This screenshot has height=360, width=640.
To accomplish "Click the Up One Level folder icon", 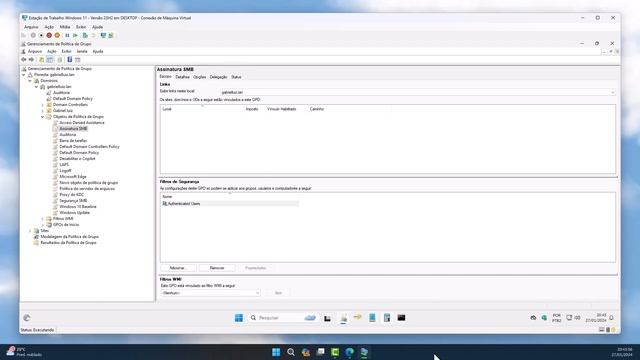I will [41, 60].
